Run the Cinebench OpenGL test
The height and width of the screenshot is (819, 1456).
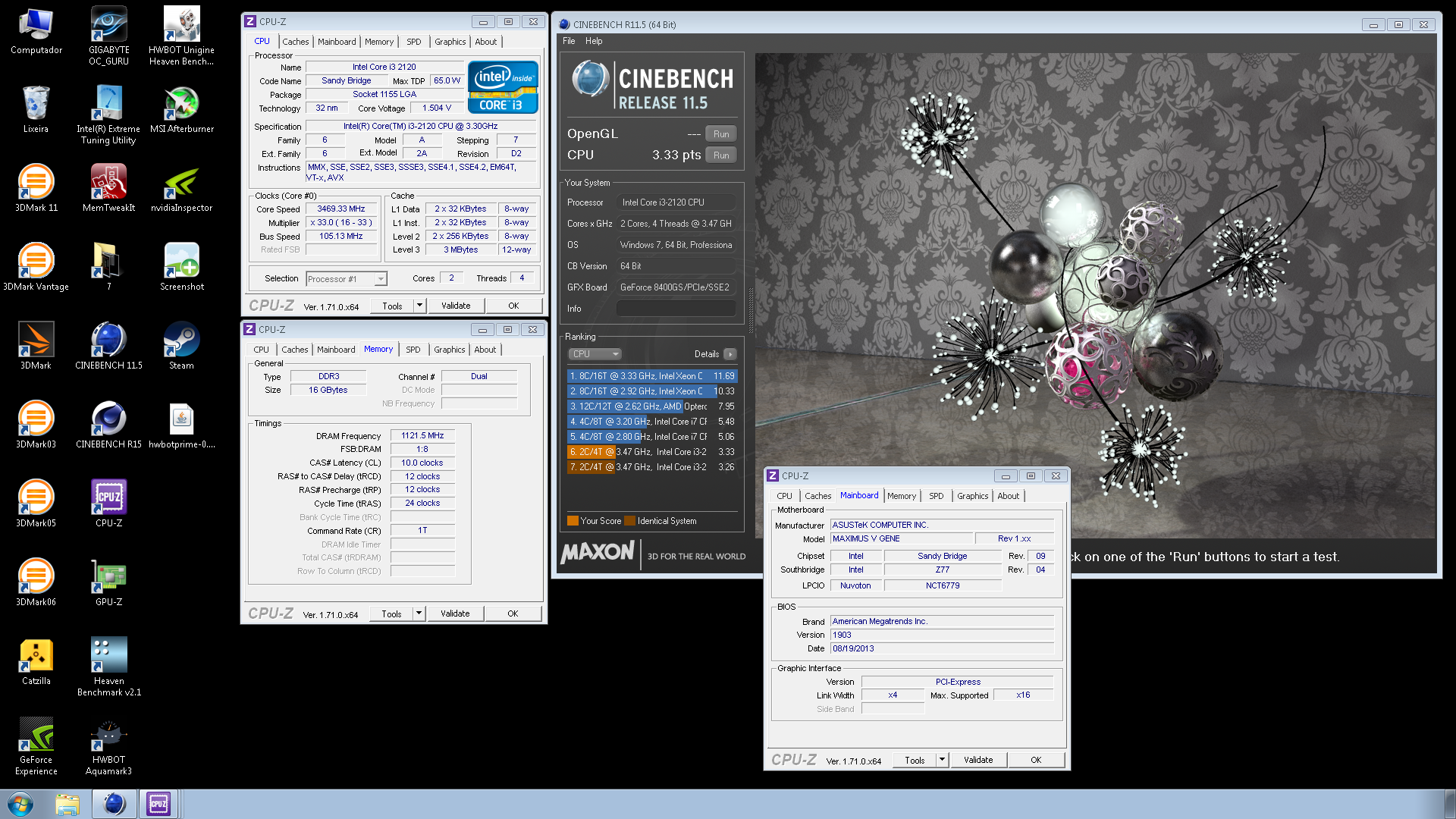pos(721,134)
